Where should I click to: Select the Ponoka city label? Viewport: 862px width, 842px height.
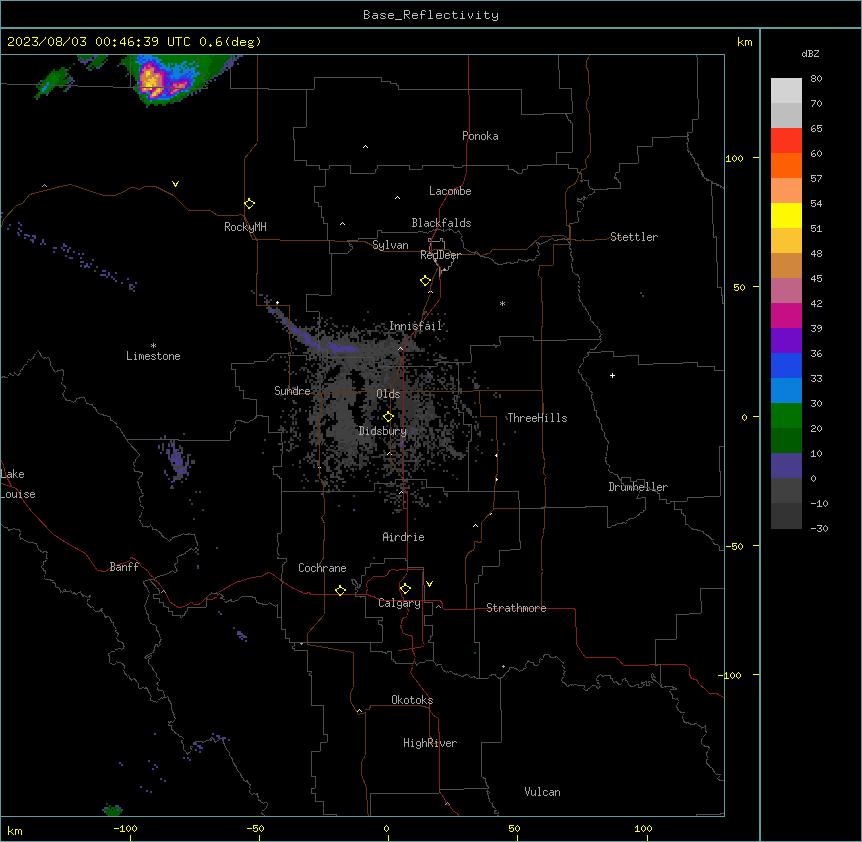[480, 136]
